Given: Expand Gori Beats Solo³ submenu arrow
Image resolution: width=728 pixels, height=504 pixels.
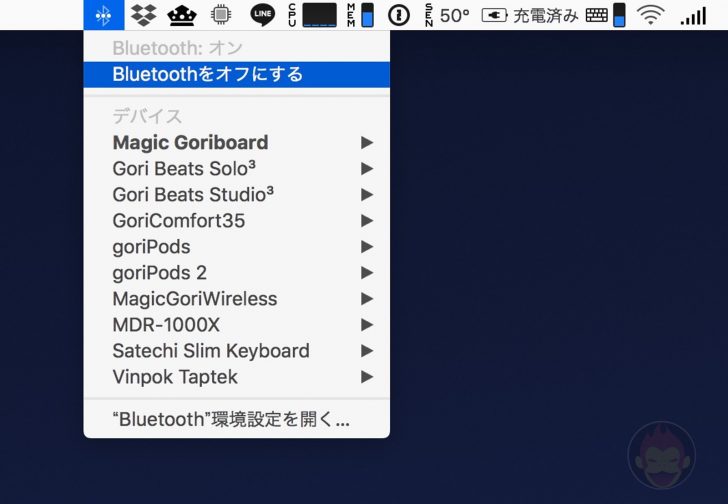Looking at the screenshot, I should pyautogui.click(x=367, y=168).
